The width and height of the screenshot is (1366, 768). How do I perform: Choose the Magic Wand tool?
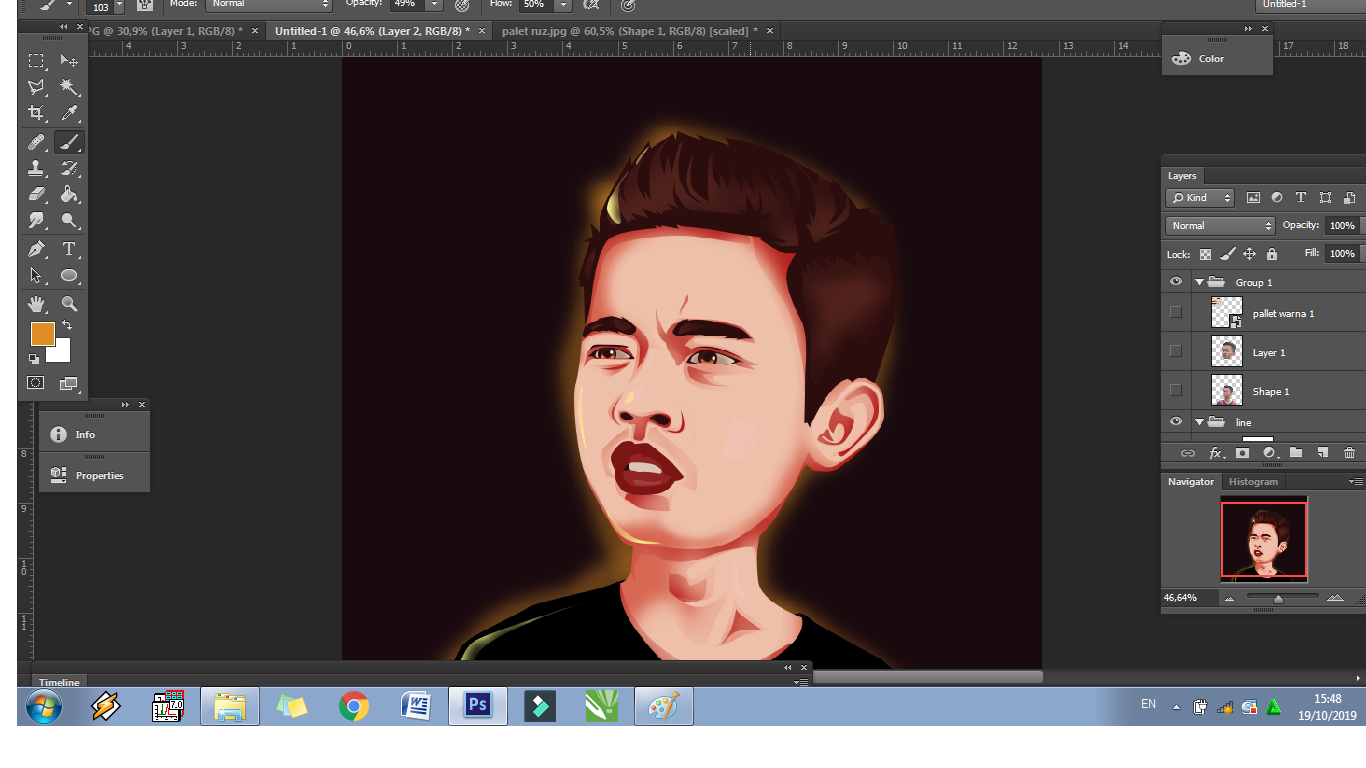(x=69, y=88)
